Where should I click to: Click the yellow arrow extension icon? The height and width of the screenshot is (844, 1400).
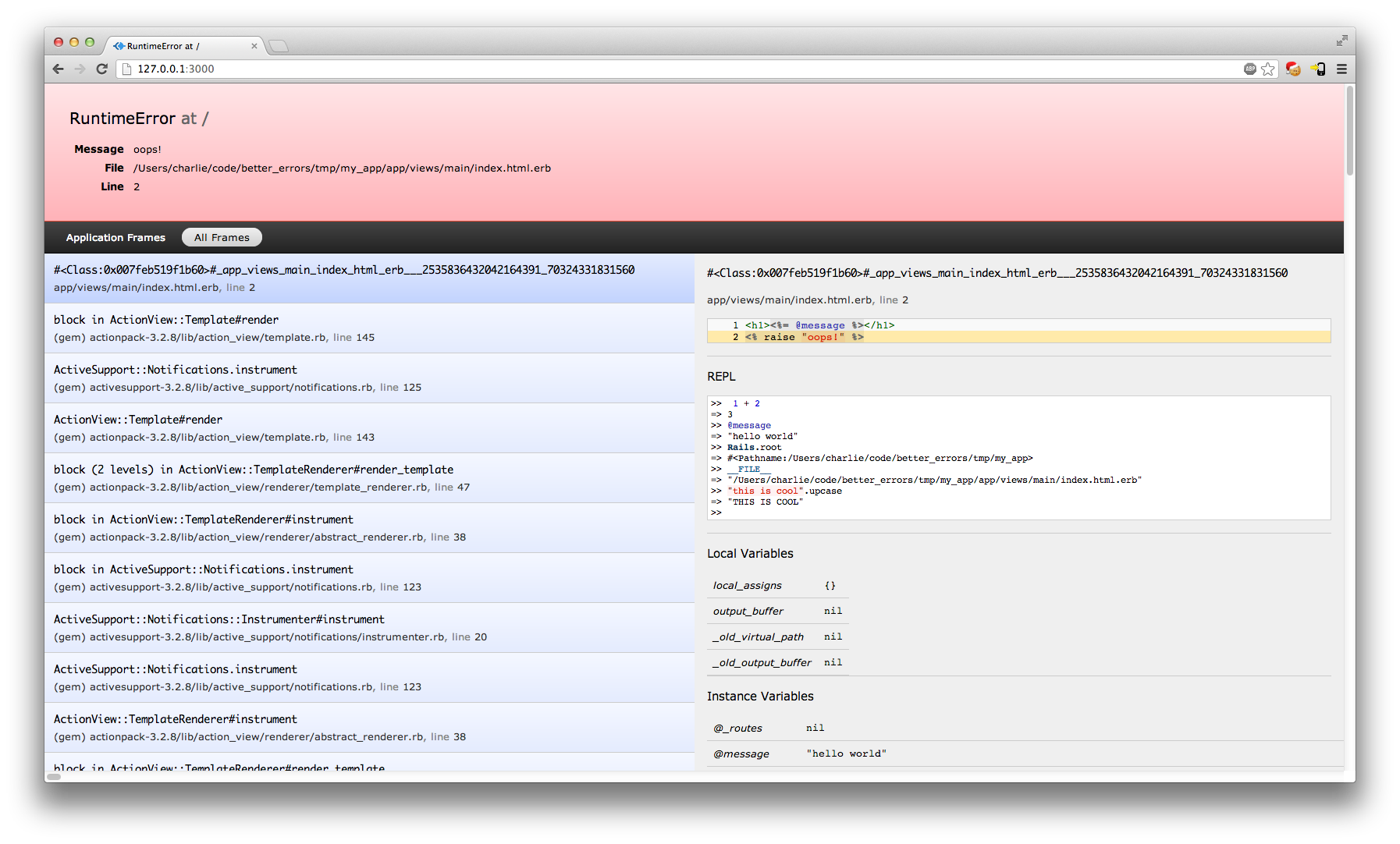pyautogui.click(x=1318, y=69)
